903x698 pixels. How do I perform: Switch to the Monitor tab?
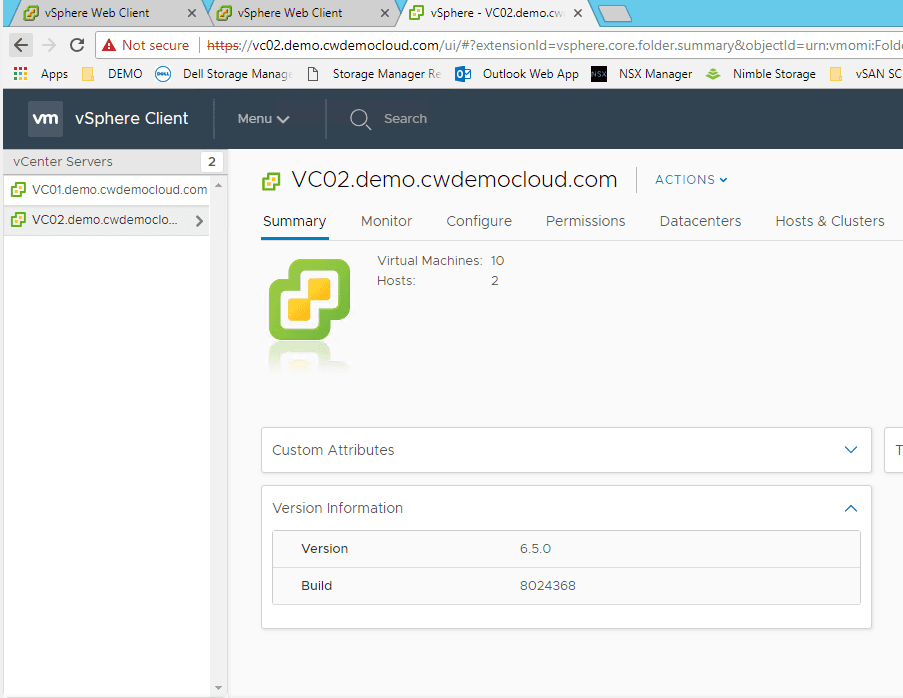(386, 221)
